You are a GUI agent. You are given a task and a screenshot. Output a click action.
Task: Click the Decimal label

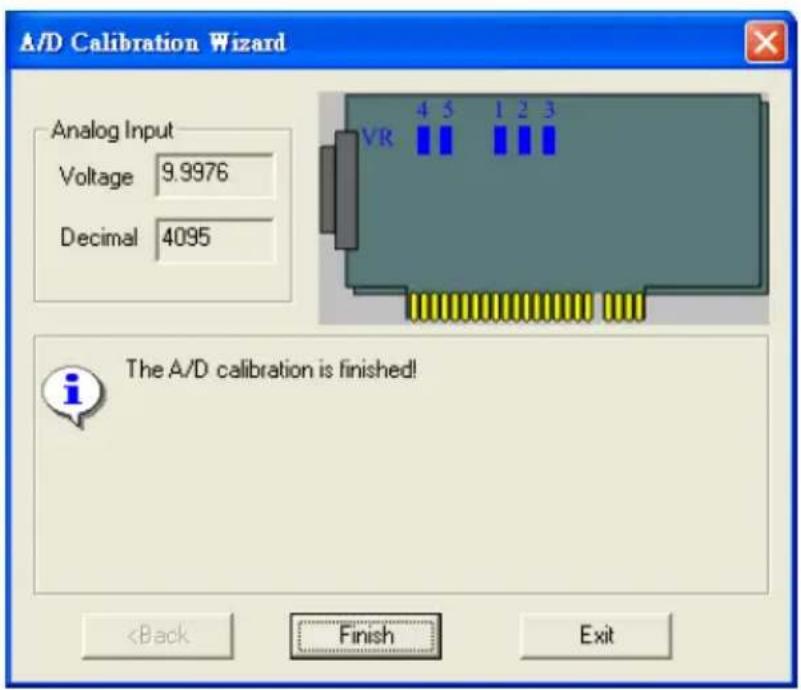(99, 237)
